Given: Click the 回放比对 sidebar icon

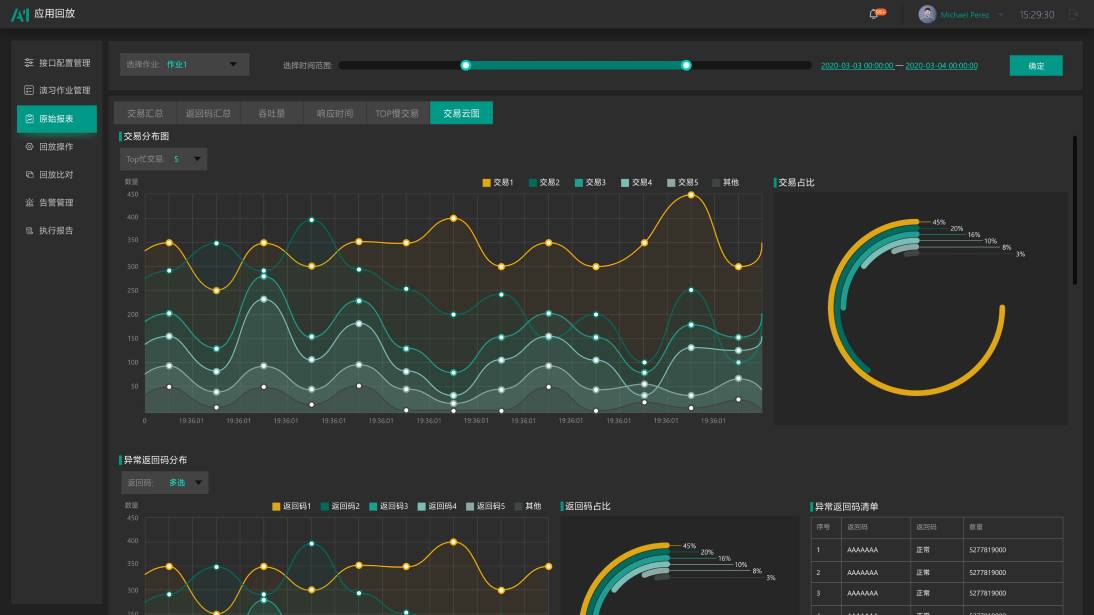Looking at the screenshot, I should point(29,175).
